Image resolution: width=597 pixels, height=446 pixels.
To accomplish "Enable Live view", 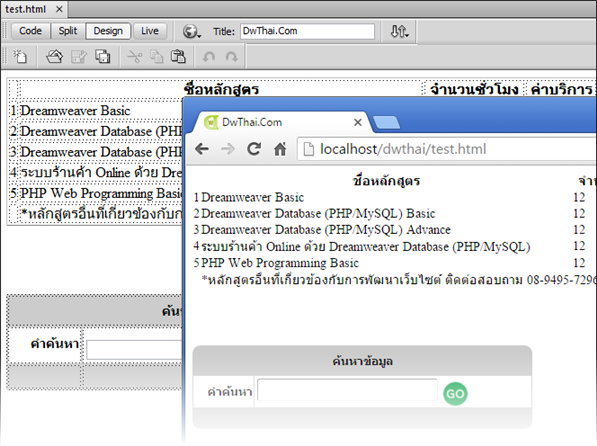I will (x=150, y=31).
